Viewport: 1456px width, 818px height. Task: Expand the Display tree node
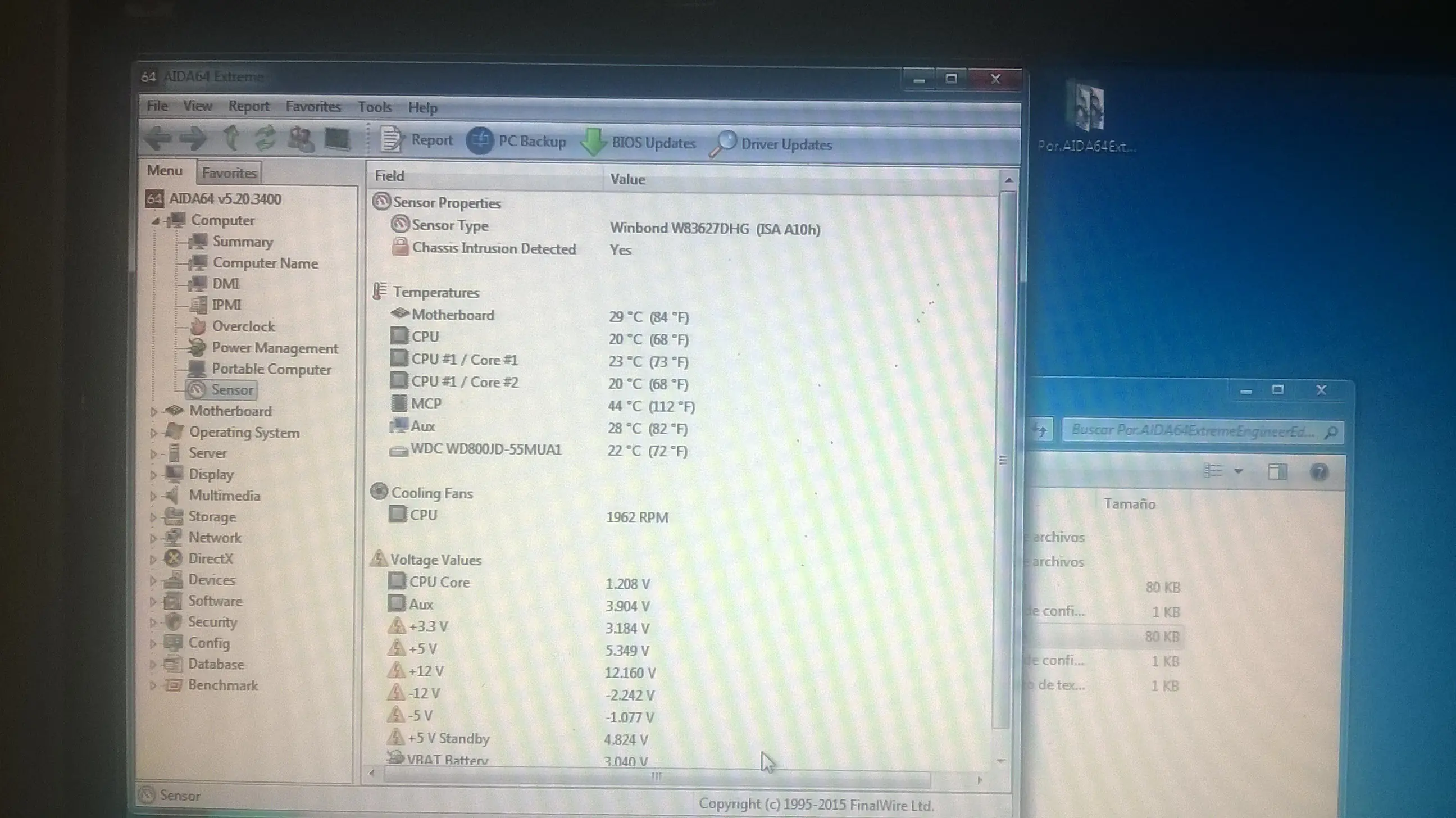[153, 475]
